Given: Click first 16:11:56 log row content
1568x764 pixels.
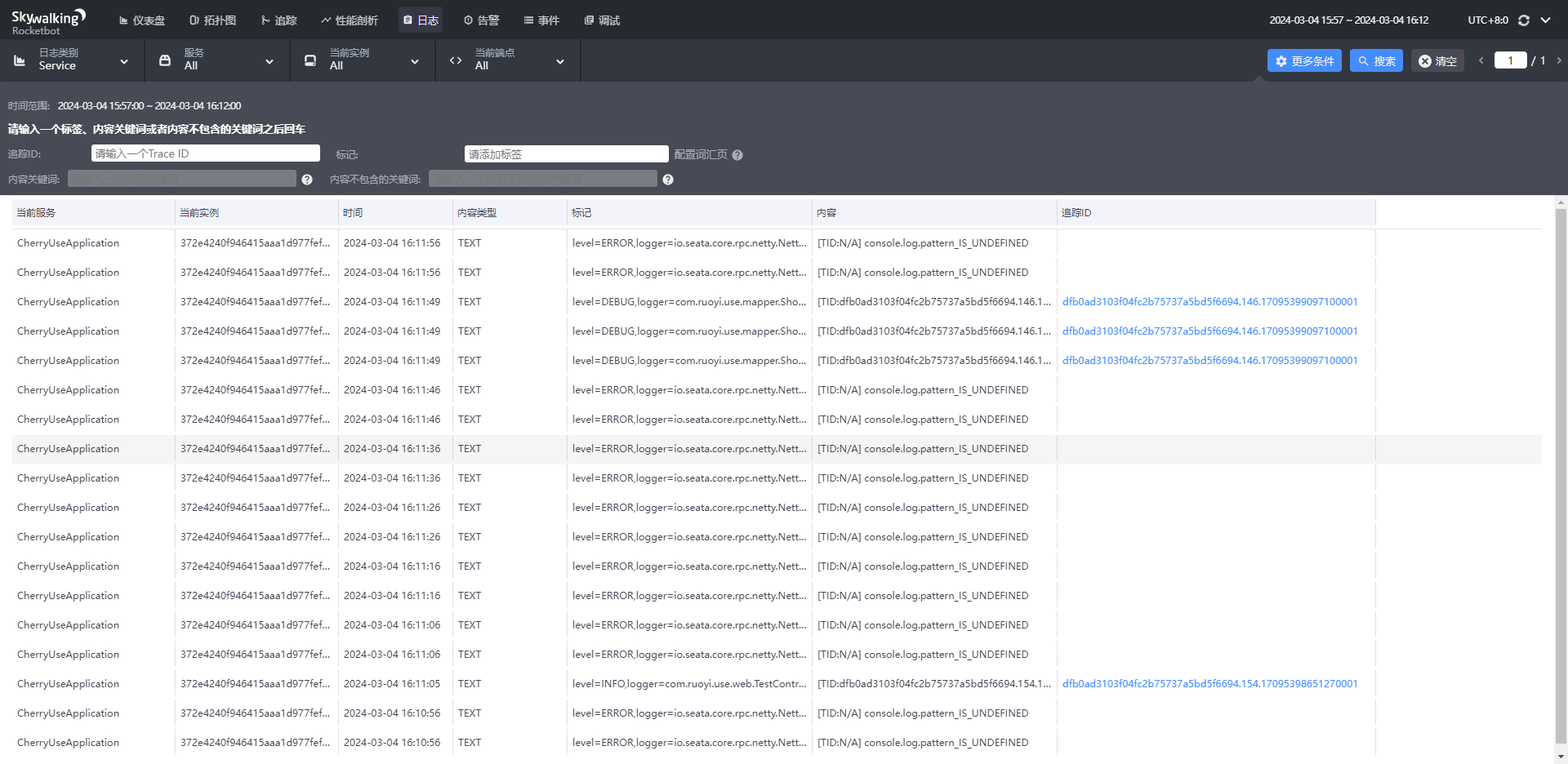Looking at the screenshot, I should coord(923,243).
